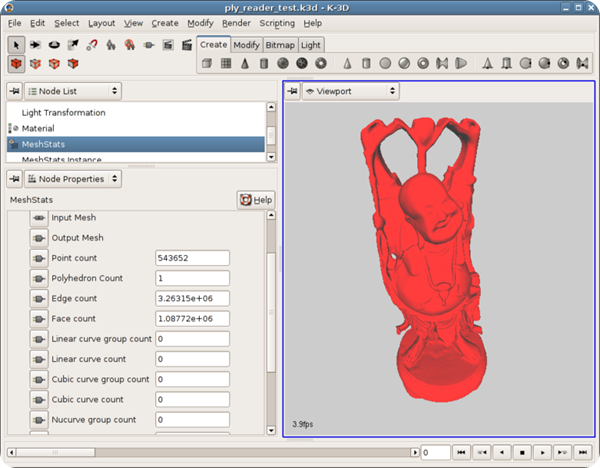Open the Output Mesh property connection menu
Viewport: 600px width, 468px height.
tap(39, 238)
